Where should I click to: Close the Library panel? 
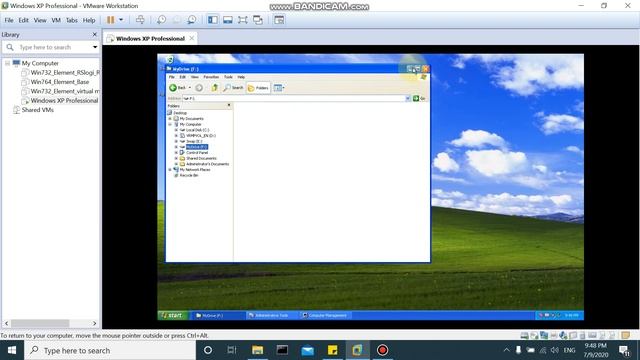[x=95, y=35]
